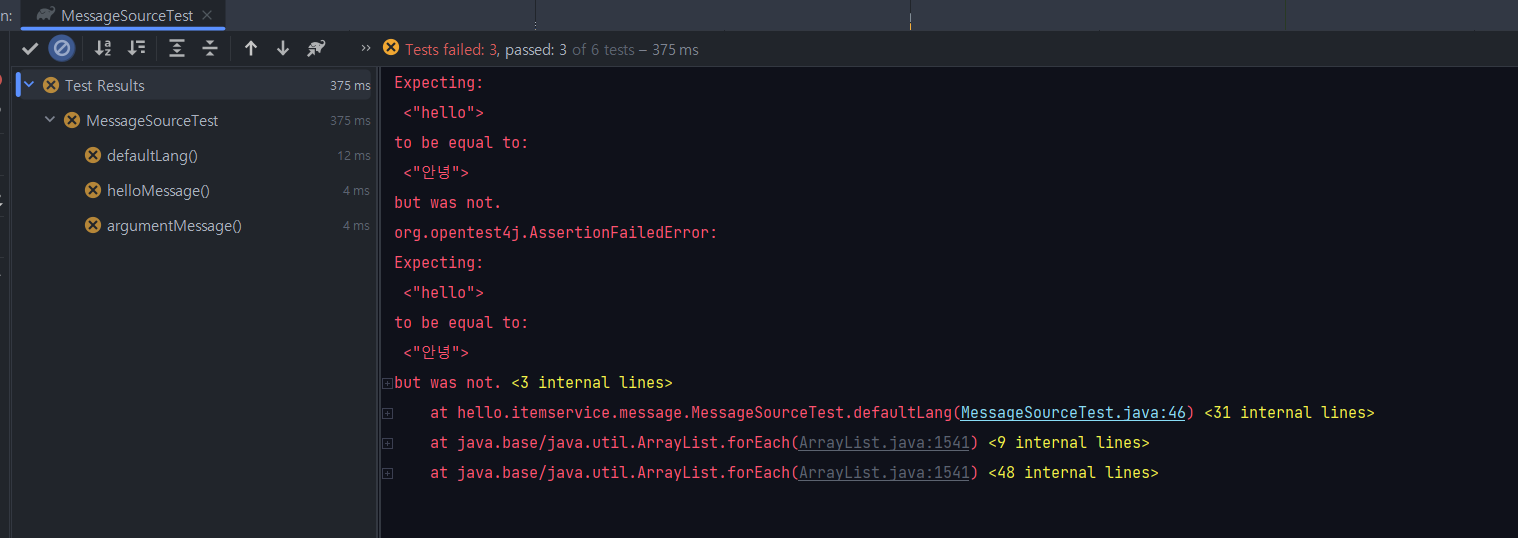Toggle the Show Ignored tests button
Screen dimensions: 1518x538
click(x=62, y=48)
